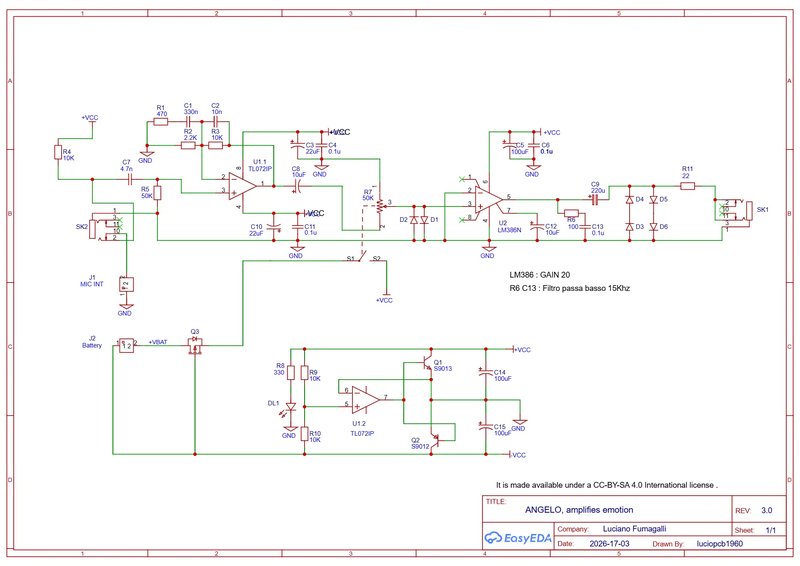Click the EasyEDA logo in title block

click(x=517, y=538)
